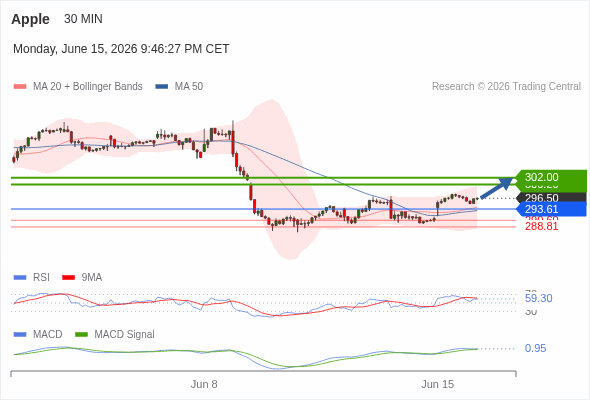Click the blue MA 50 legend swatch
The height and width of the screenshot is (400, 590).
[x=162, y=87]
